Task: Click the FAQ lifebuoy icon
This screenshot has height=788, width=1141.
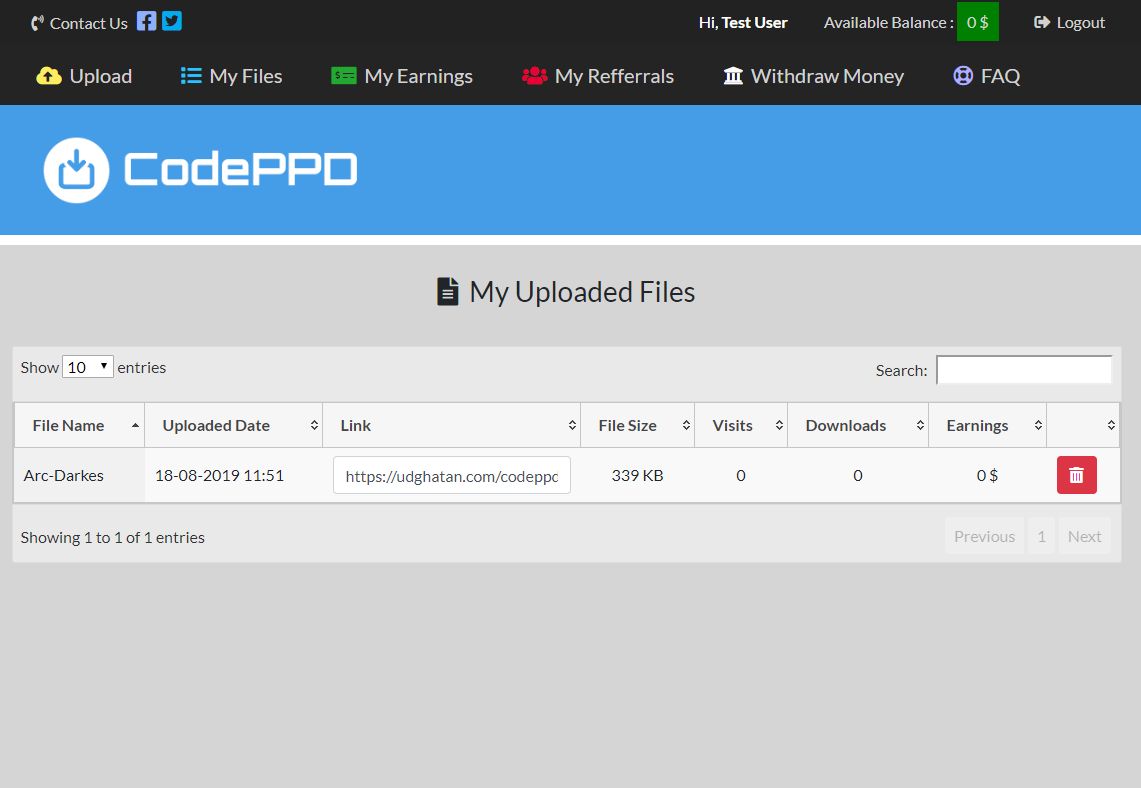Action: 963,76
